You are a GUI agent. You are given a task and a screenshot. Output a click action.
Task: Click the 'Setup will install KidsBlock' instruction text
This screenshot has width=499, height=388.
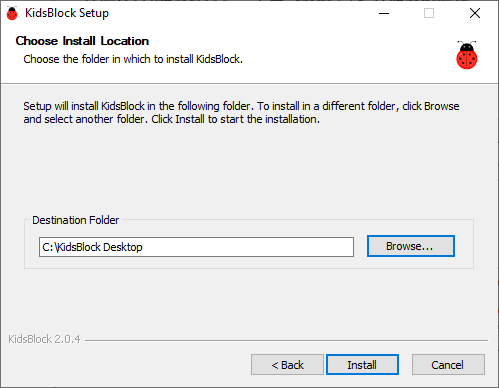pos(241,112)
